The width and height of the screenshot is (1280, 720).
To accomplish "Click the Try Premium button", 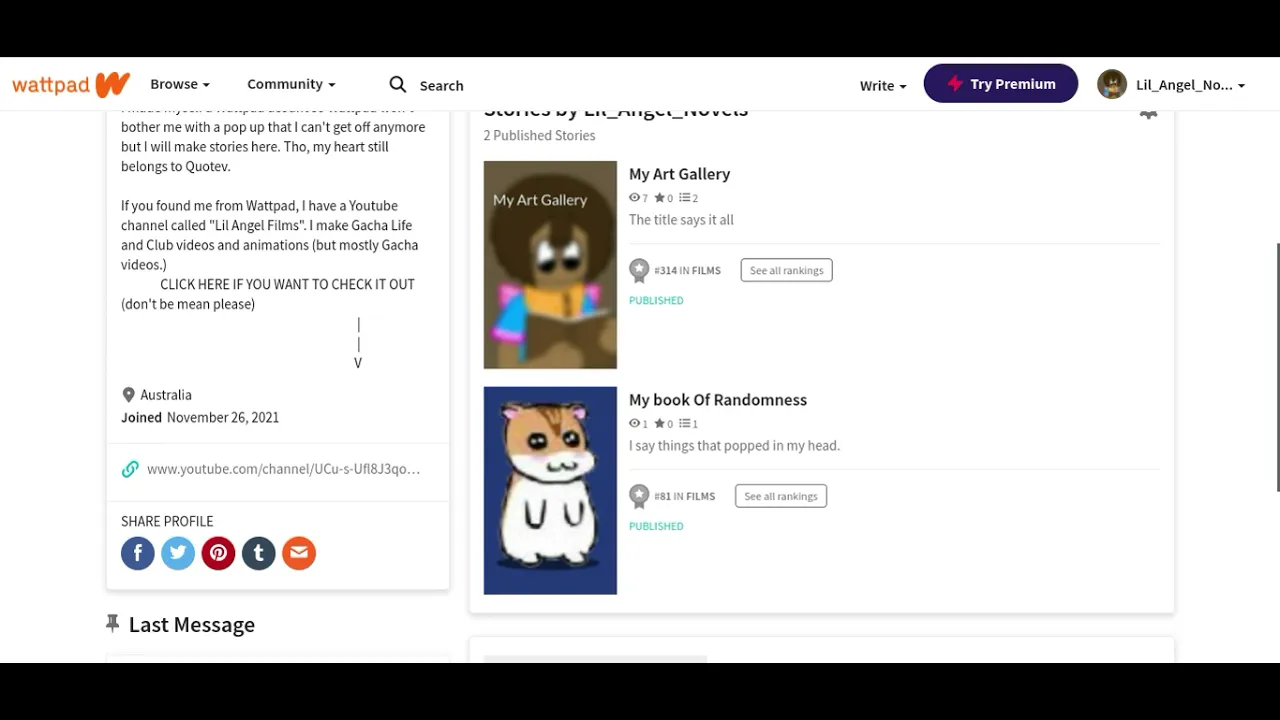I will (x=1001, y=83).
